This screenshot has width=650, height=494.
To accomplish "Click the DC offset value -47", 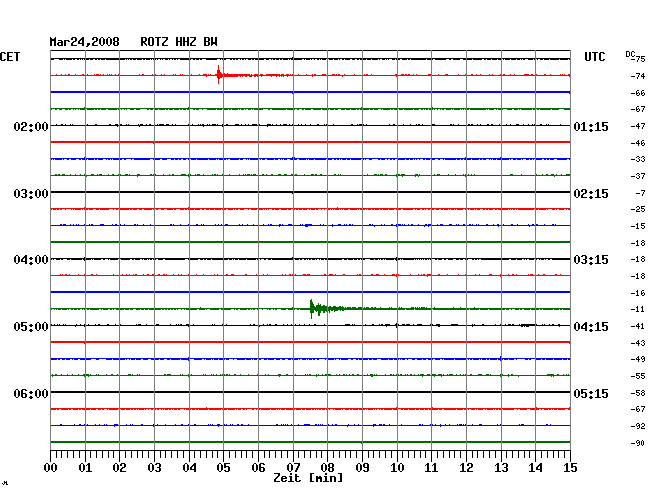I will click(x=638, y=126).
